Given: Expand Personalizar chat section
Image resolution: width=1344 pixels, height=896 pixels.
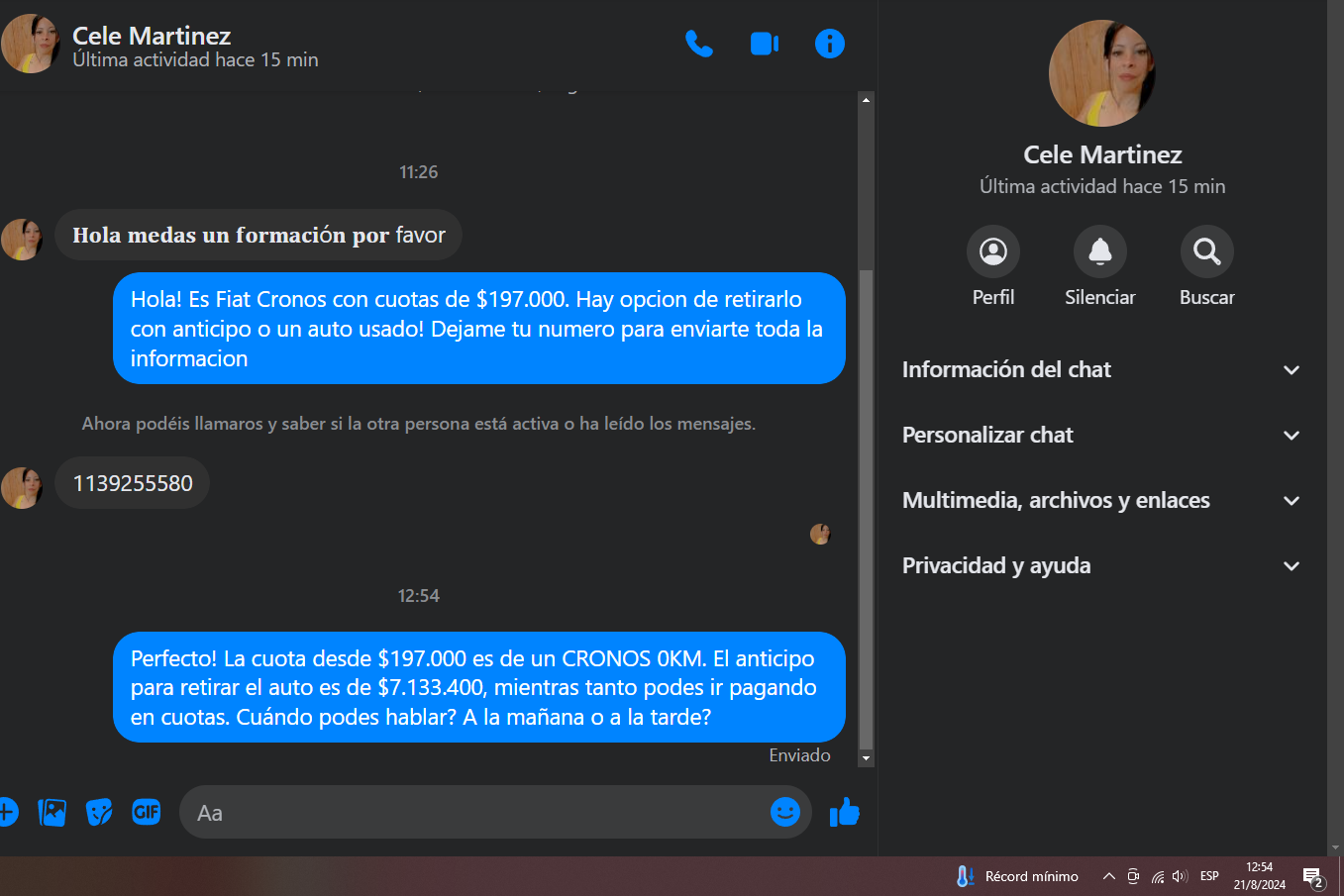Looking at the screenshot, I should (x=1101, y=435).
